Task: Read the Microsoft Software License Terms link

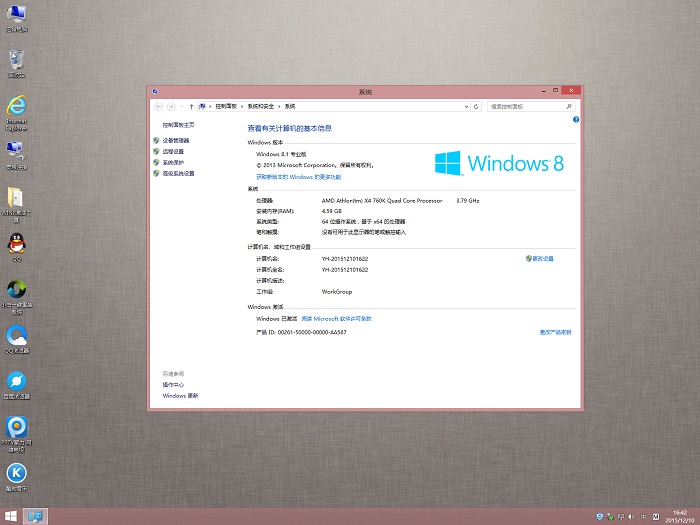Action: 337,319
